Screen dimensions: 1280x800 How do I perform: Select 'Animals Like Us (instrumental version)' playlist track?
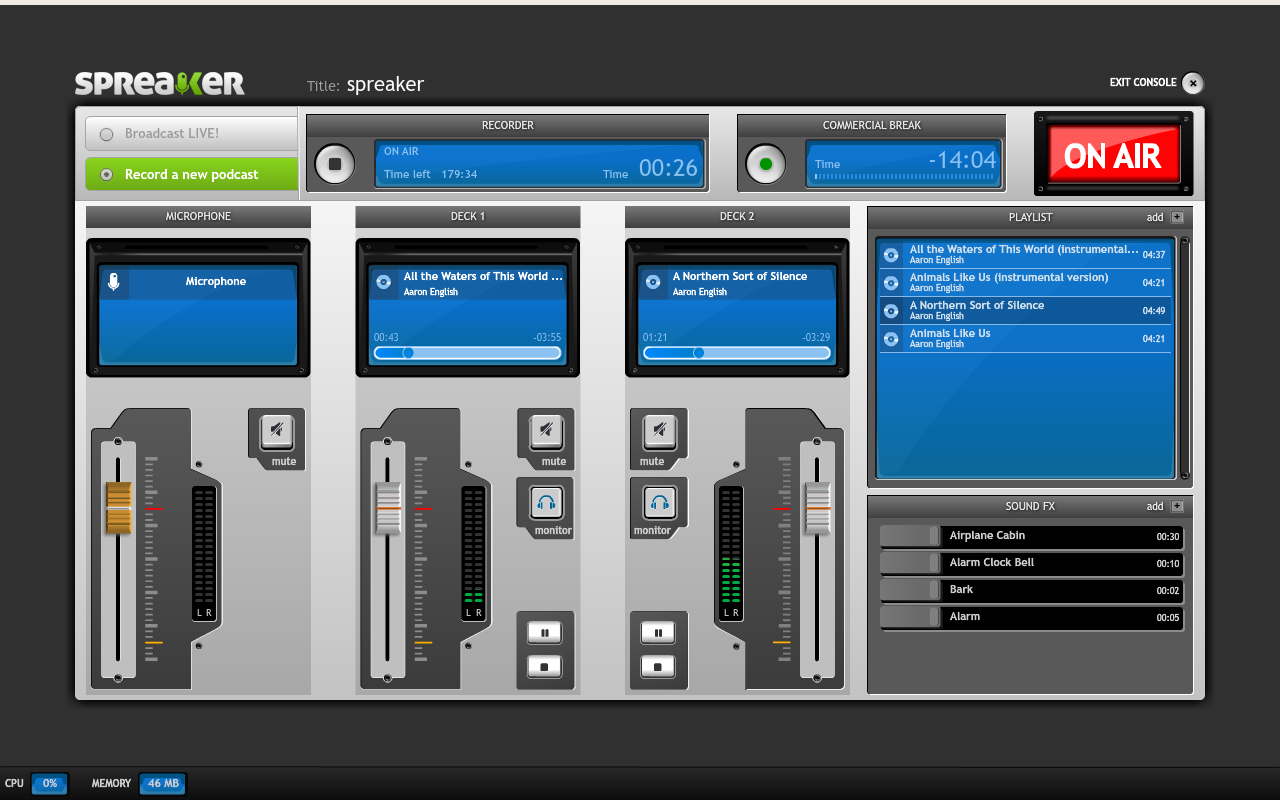point(1025,282)
